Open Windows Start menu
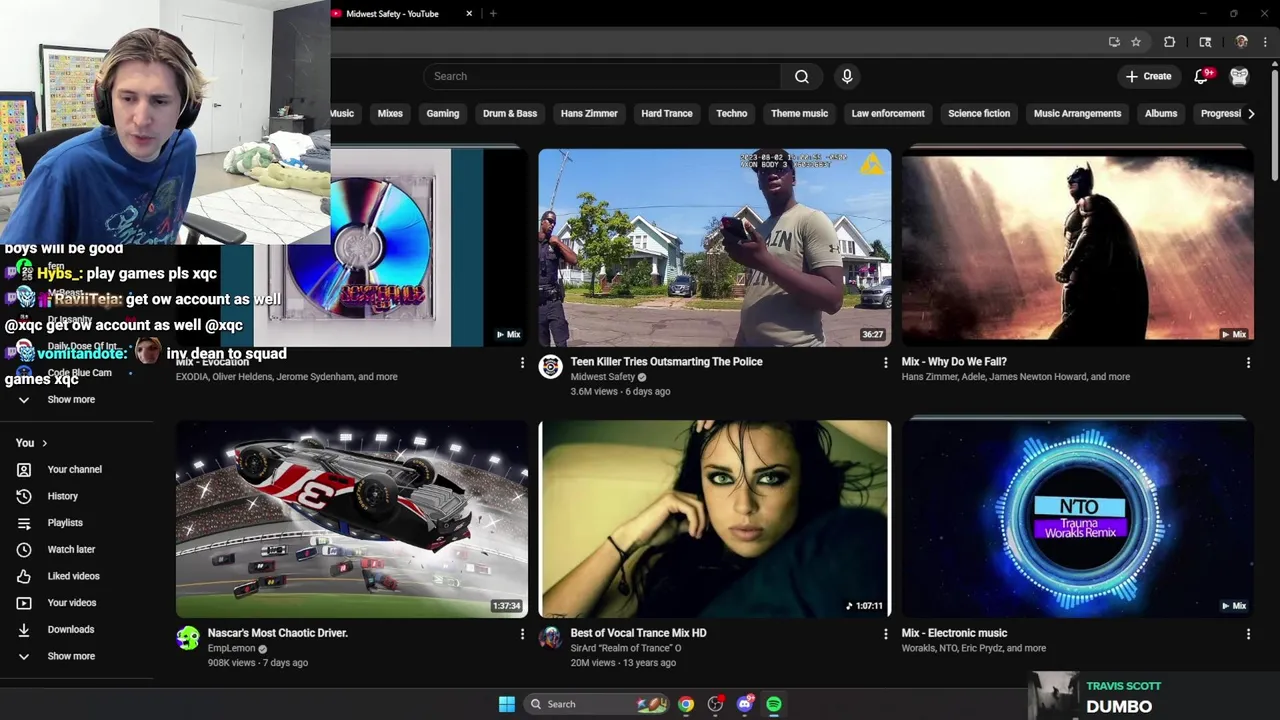Image resolution: width=1280 pixels, height=720 pixels. (x=507, y=704)
